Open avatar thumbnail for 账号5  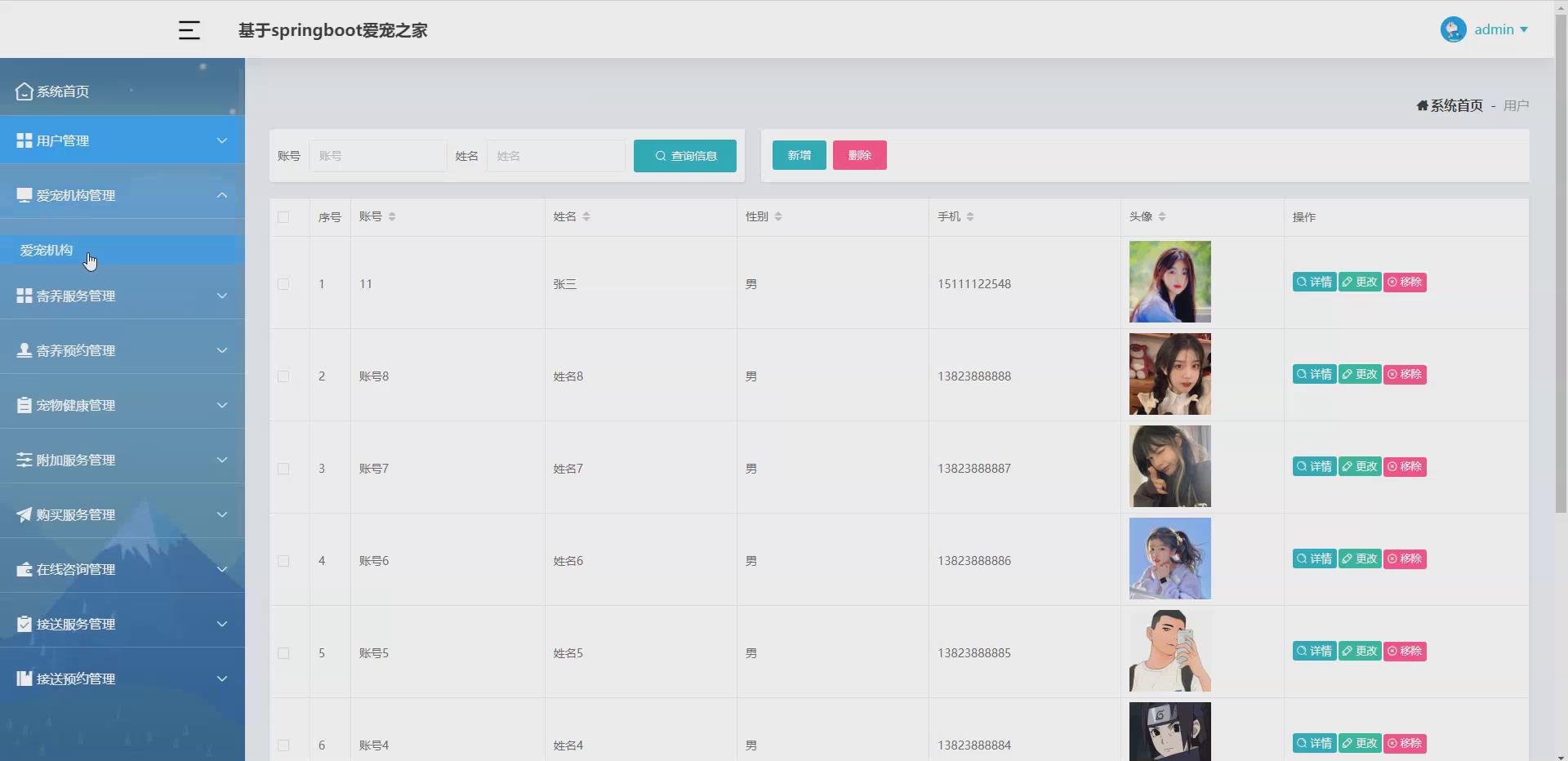point(1170,651)
